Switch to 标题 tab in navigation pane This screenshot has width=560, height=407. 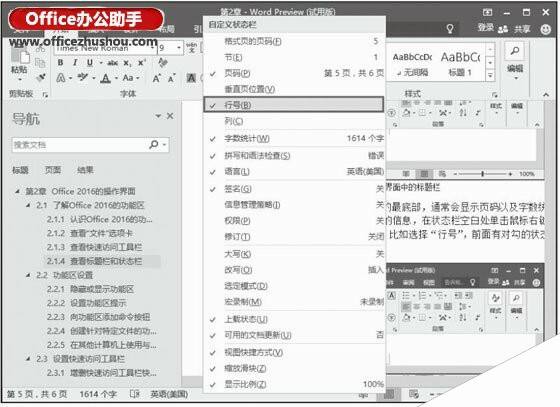point(20,170)
